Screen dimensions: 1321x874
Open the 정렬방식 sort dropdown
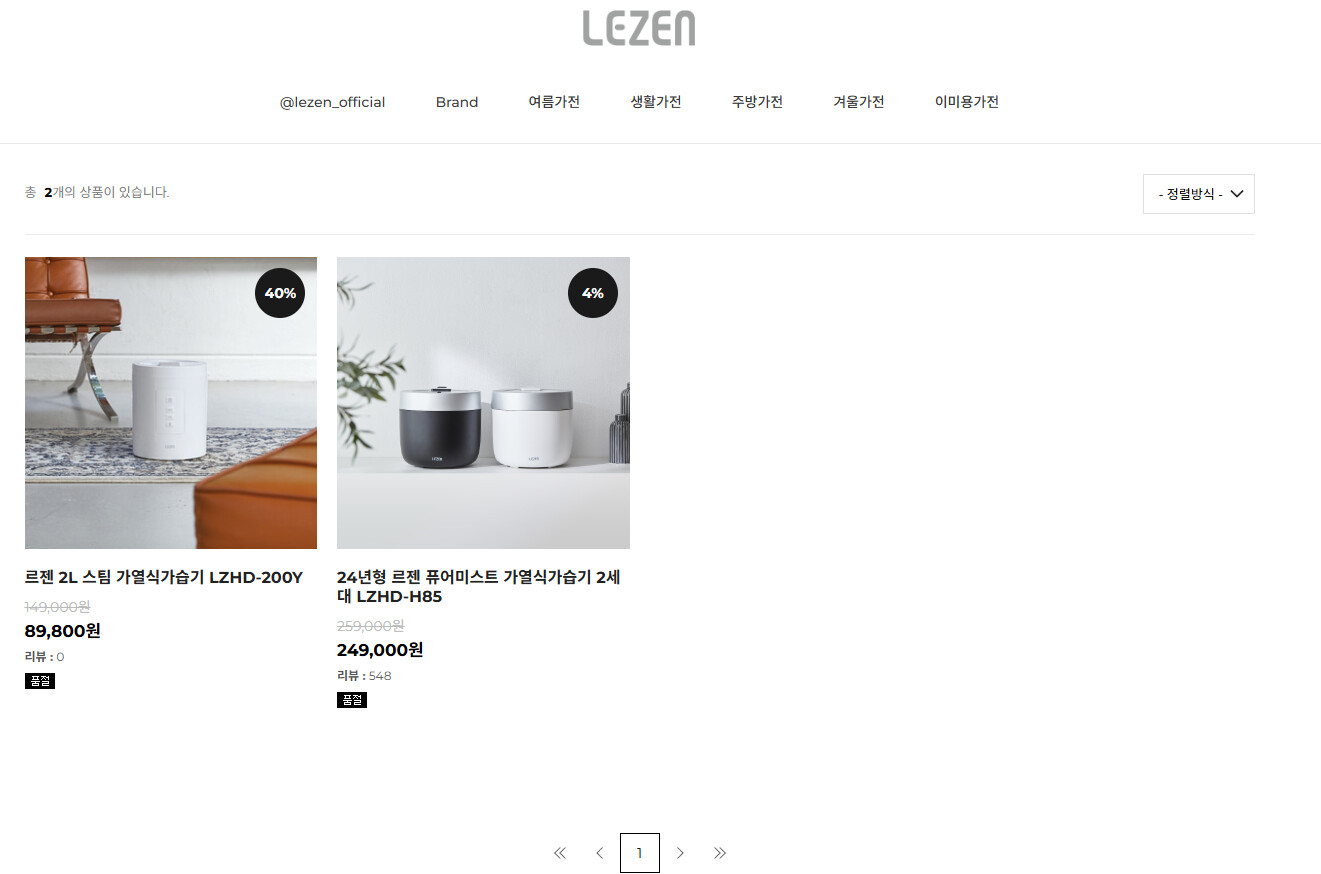coord(1198,194)
